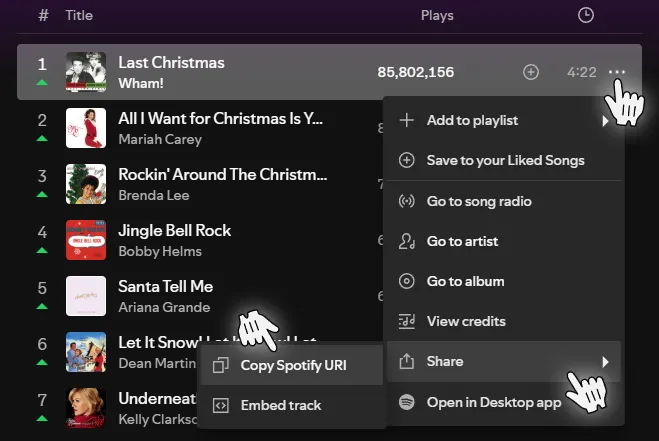The height and width of the screenshot is (441, 659).
Task: Choose Copy Spotify URI option
Action: tap(293, 365)
